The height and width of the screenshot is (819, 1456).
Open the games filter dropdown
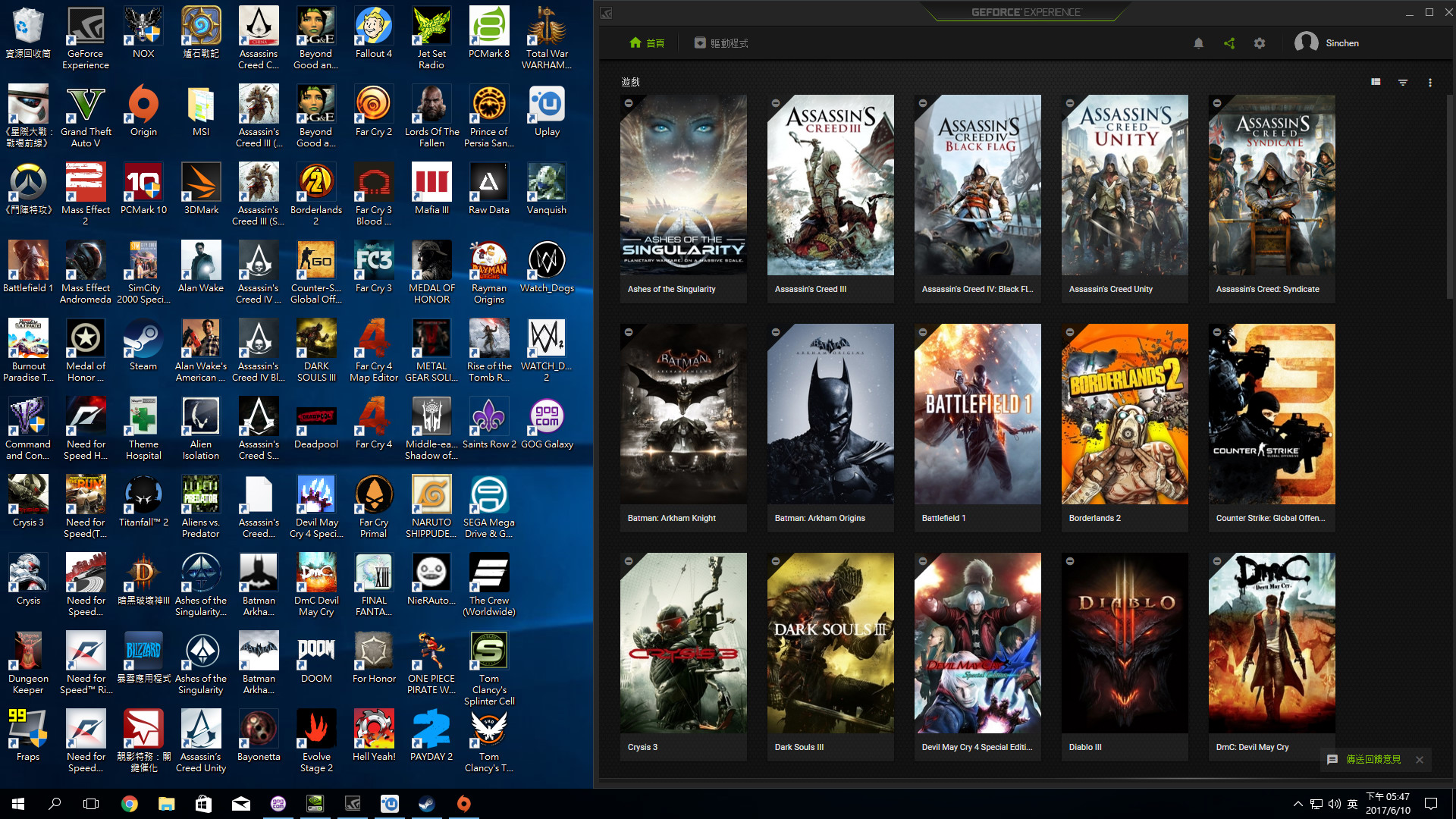(x=1403, y=82)
